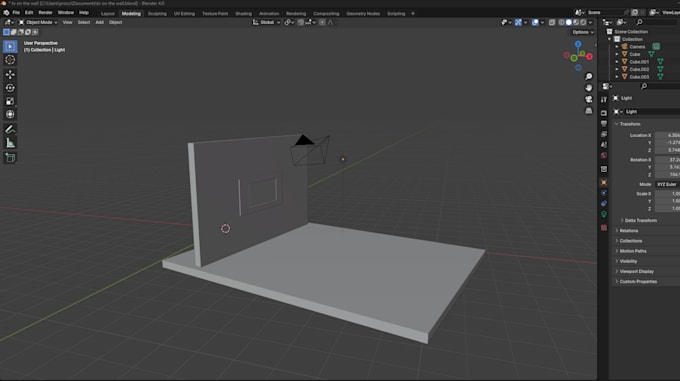This screenshot has width=680, height=381.
Task: Select the 3D Cursor tool
Action: coord(10,60)
